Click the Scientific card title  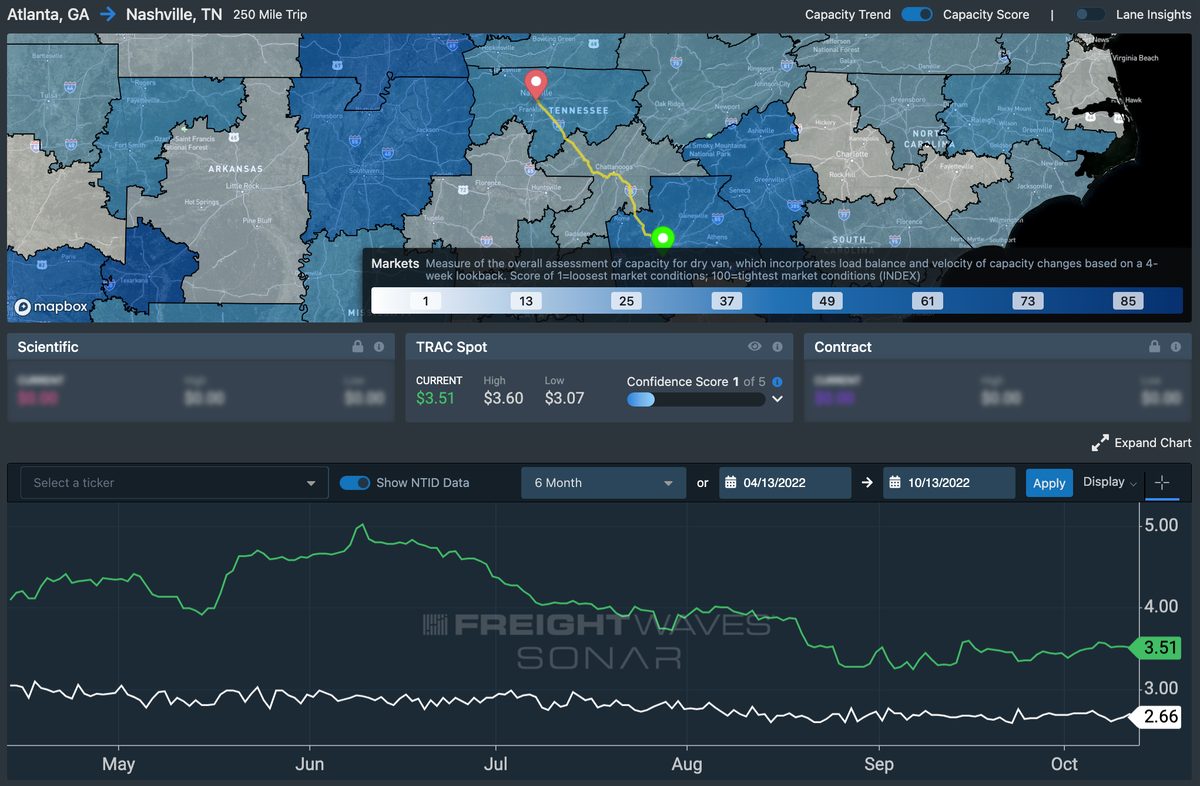point(48,347)
